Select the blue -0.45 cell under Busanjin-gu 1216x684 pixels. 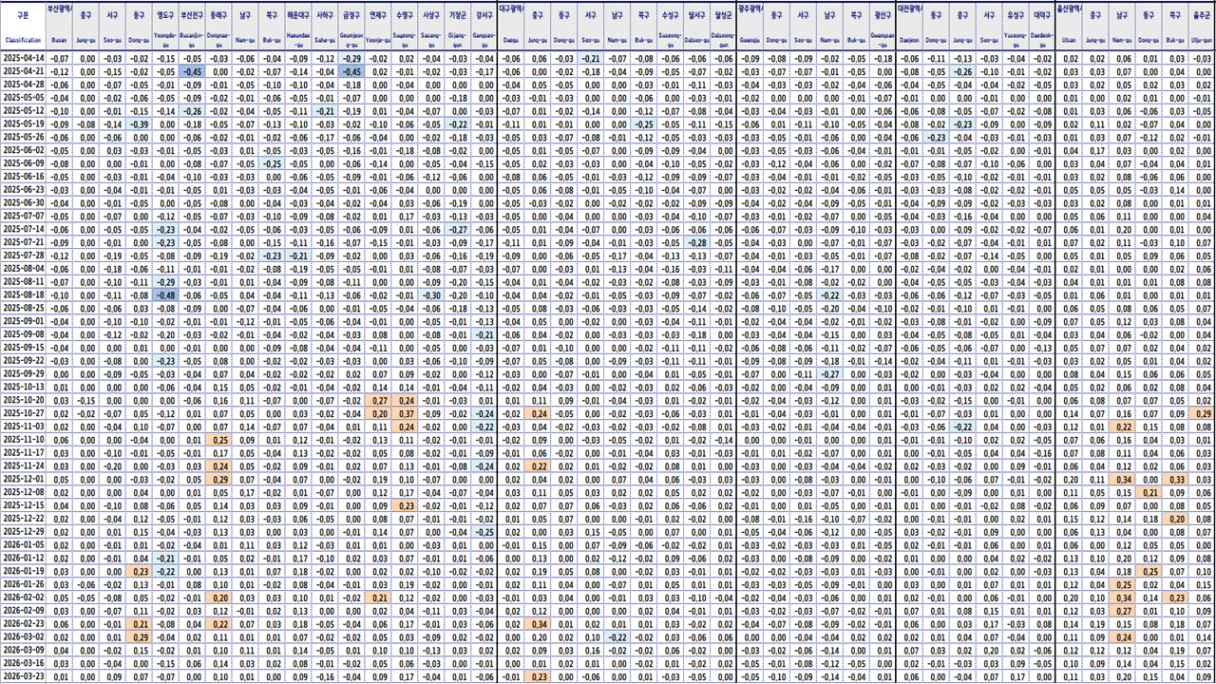pyautogui.click(x=193, y=72)
